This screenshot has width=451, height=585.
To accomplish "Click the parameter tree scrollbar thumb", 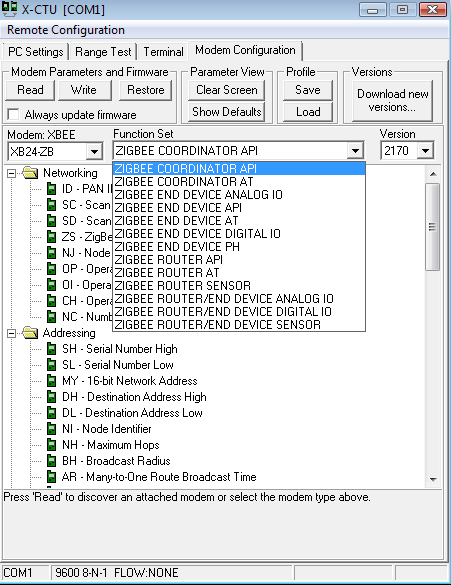I will (433, 227).
